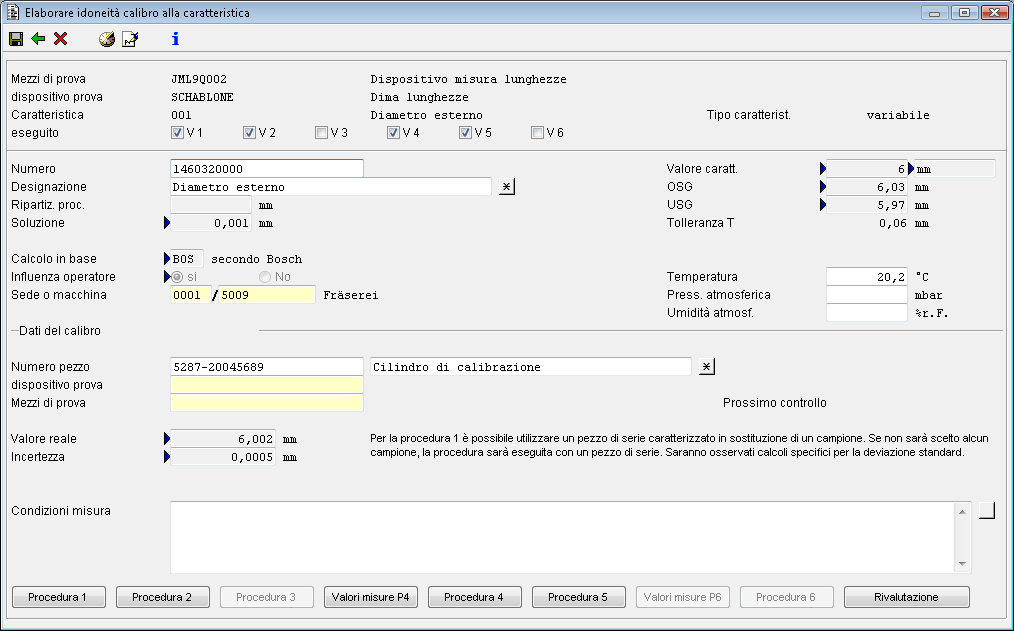Screen dimensions: 1014x631
Task: Start Procedura 5
Action: click(x=579, y=597)
